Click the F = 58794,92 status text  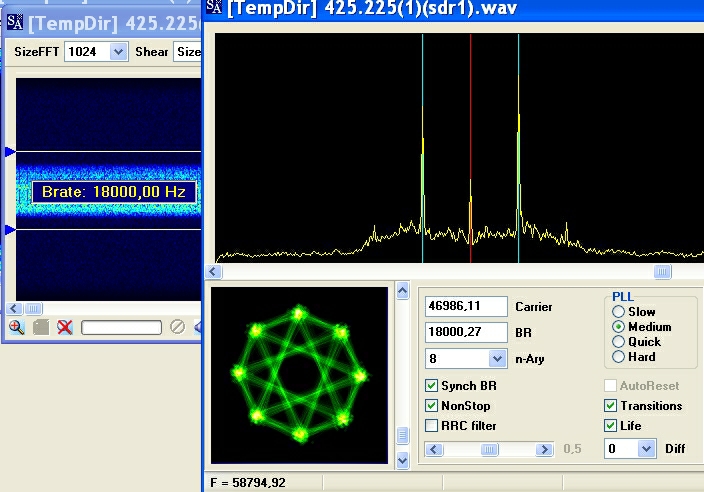248,483
